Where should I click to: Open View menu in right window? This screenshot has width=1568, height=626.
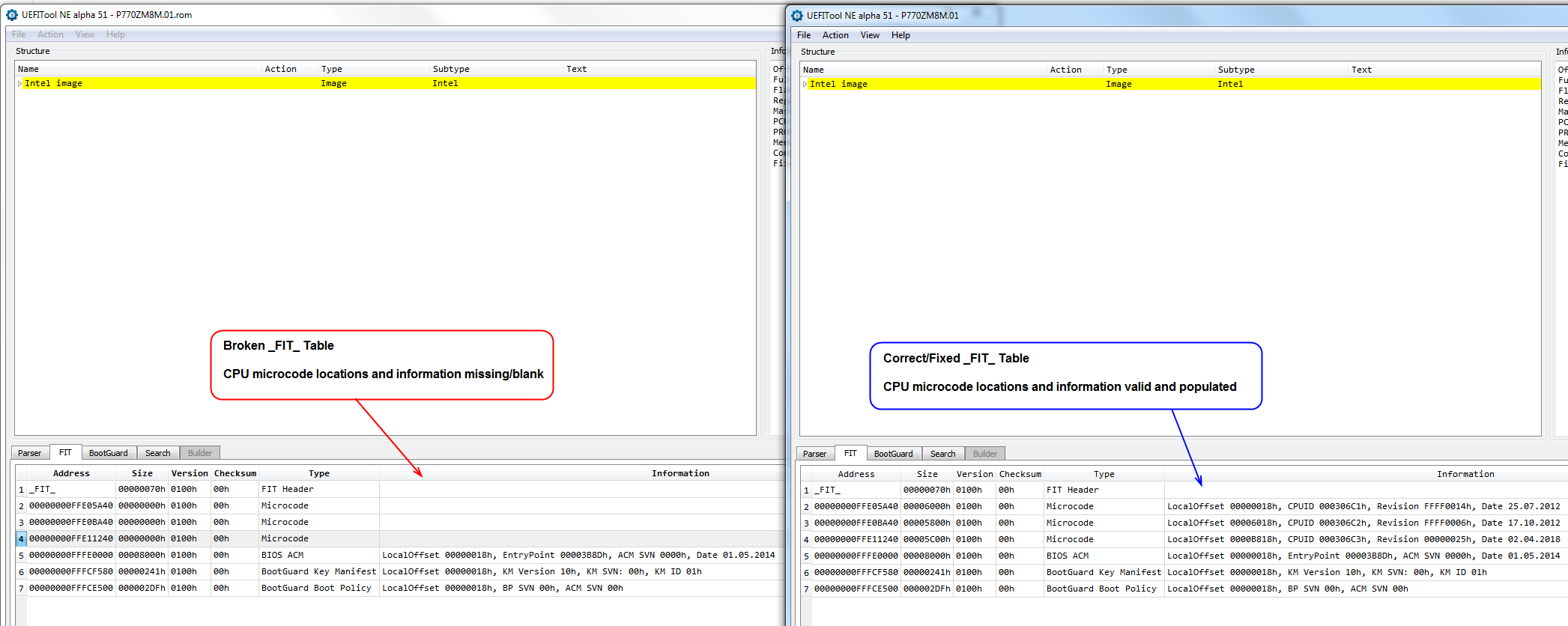pyautogui.click(x=870, y=35)
